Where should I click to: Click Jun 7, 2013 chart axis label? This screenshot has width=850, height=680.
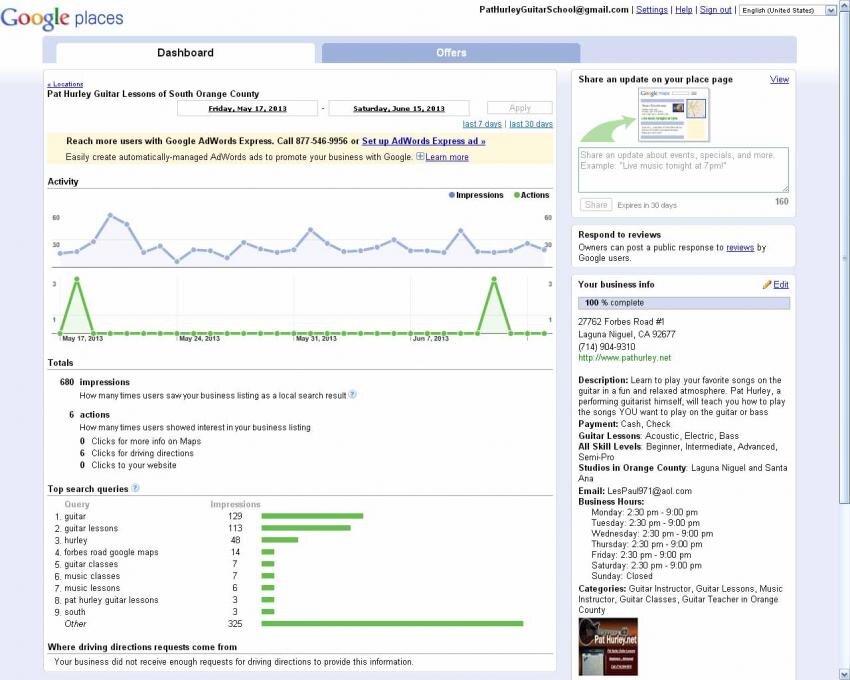(x=431, y=338)
